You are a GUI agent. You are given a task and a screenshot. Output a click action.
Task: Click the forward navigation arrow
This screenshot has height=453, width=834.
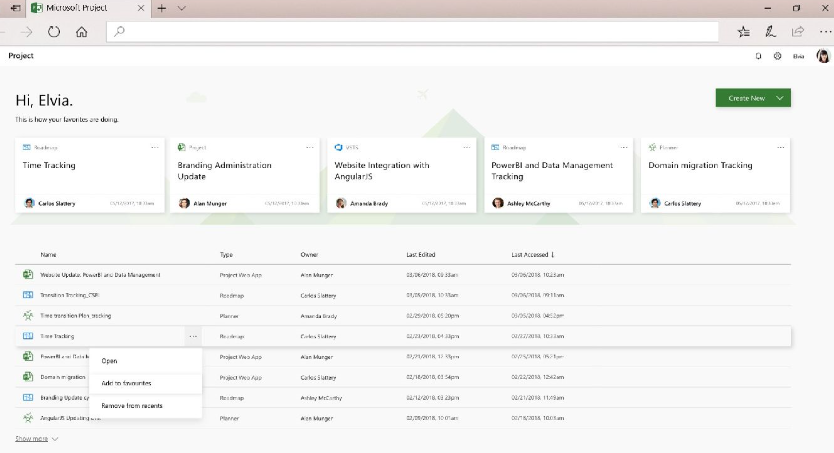coord(26,32)
